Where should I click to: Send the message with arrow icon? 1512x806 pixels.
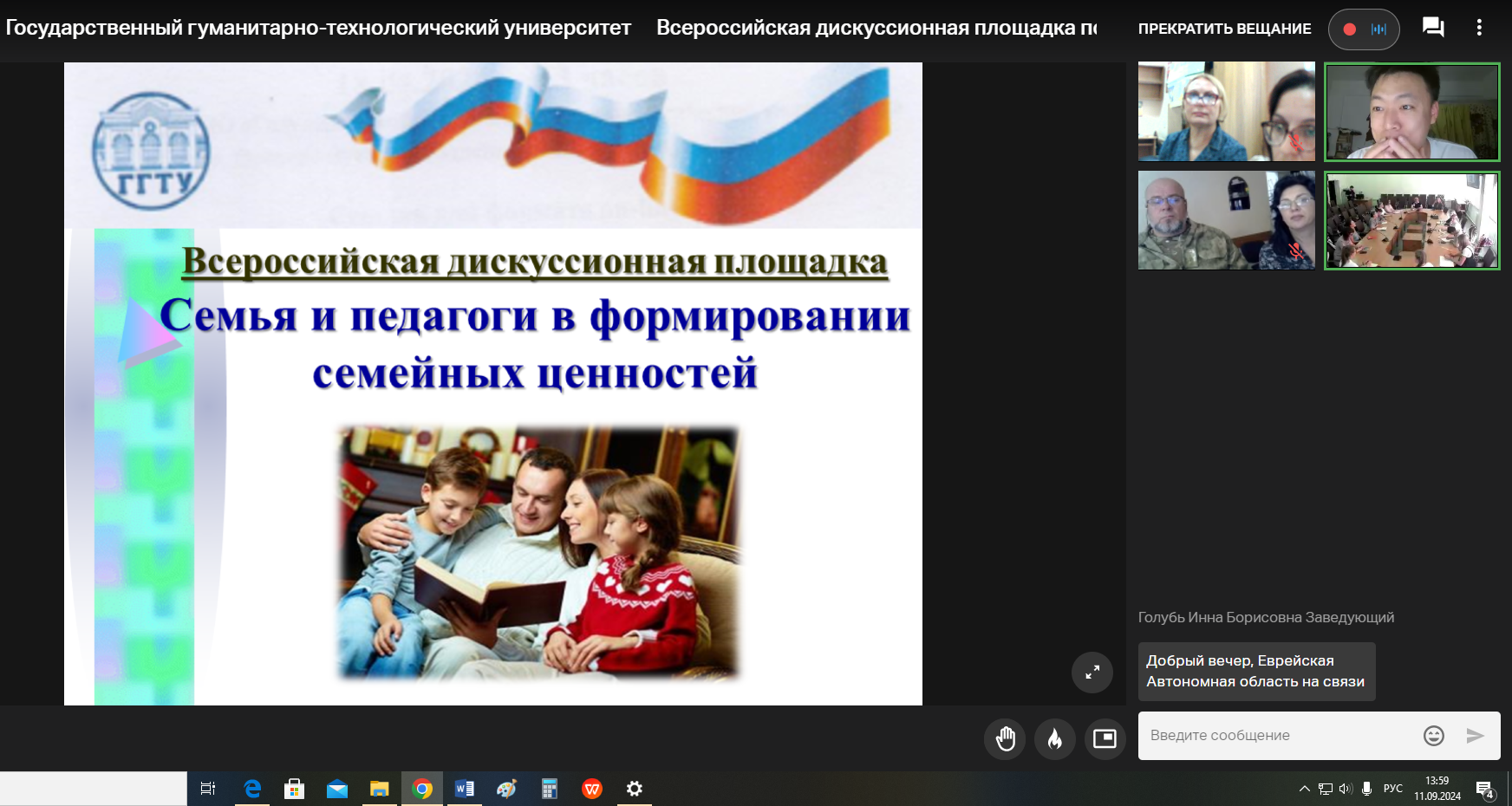click(x=1475, y=736)
